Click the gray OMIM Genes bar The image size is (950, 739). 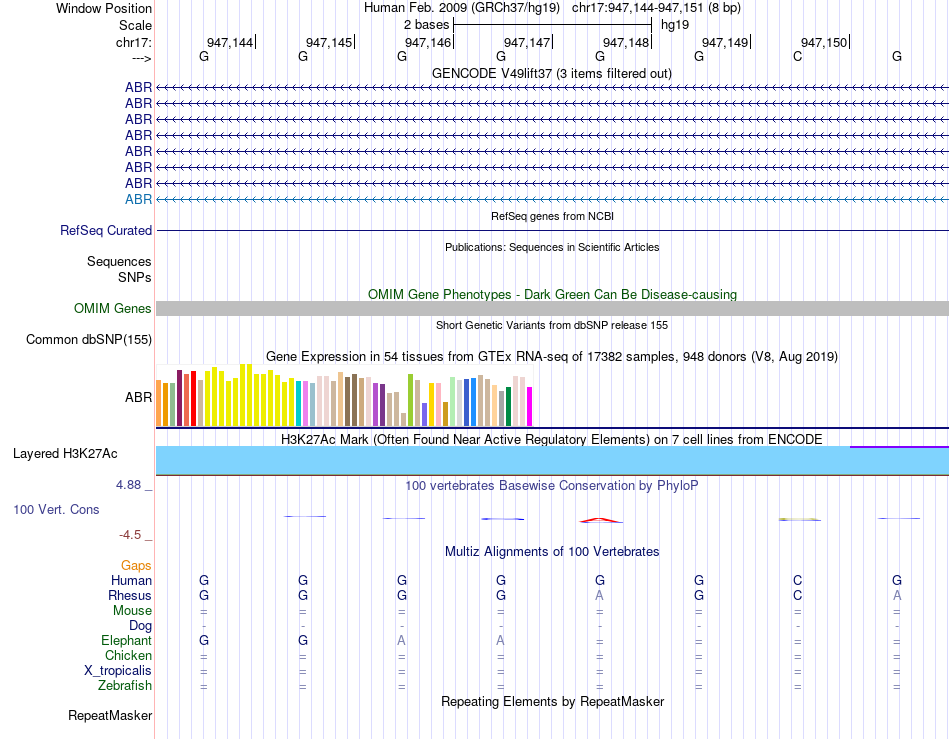(x=552, y=308)
